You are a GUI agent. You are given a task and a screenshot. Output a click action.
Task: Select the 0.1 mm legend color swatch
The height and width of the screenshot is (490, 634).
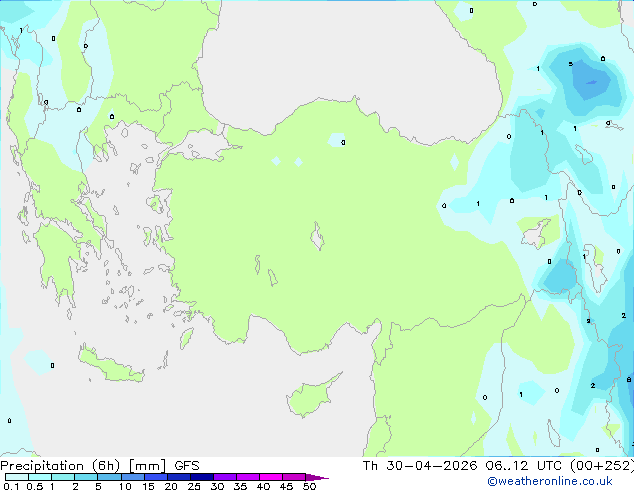coord(17,477)
